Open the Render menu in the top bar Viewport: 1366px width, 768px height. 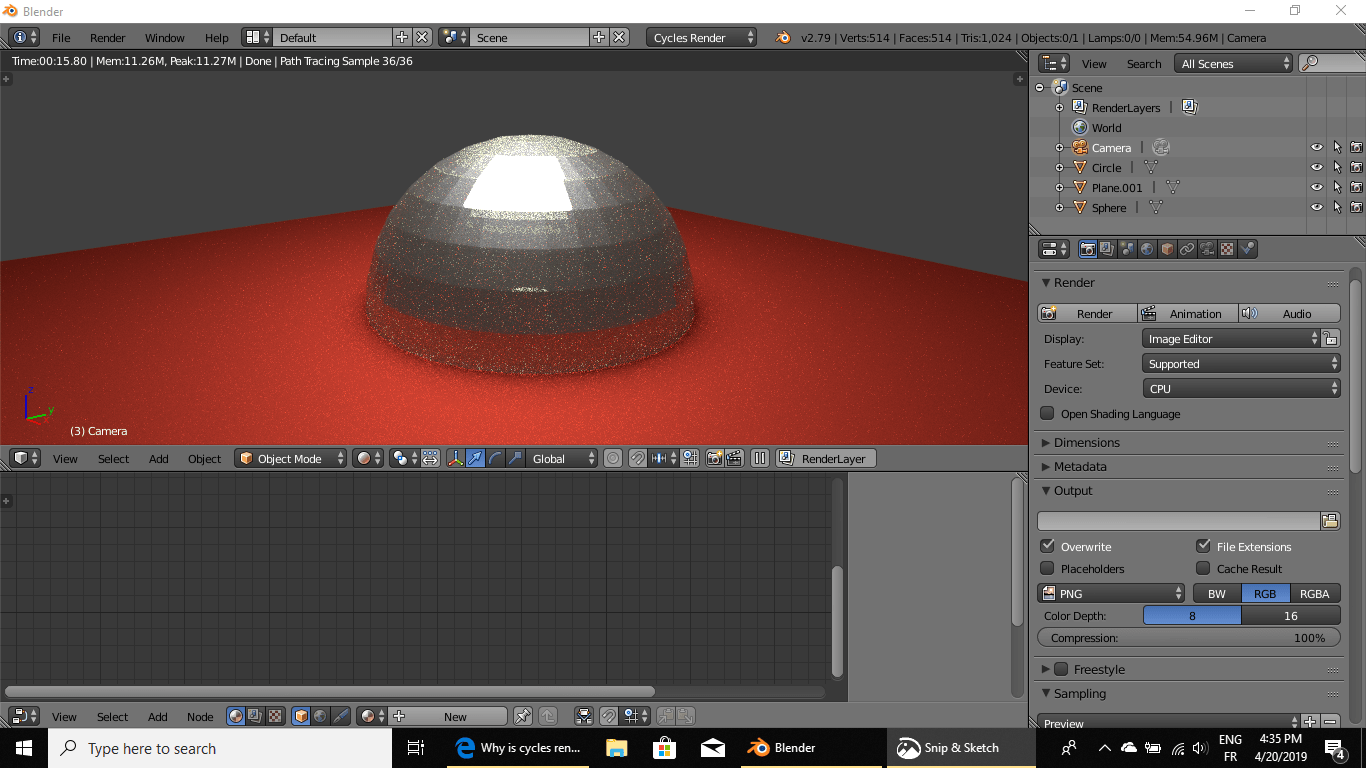[x=107, y=38]
